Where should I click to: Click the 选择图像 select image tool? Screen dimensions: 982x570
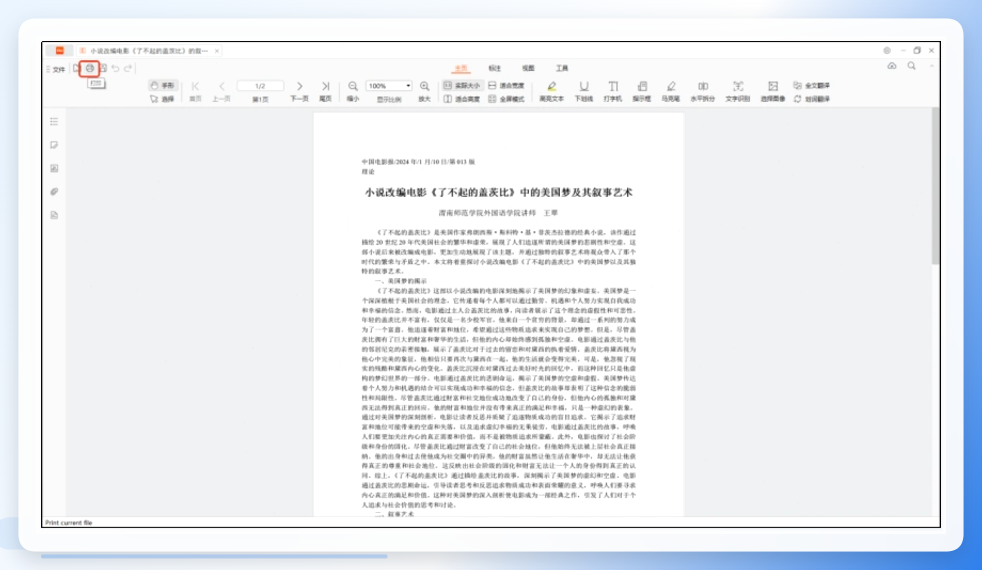click(773, 91)
